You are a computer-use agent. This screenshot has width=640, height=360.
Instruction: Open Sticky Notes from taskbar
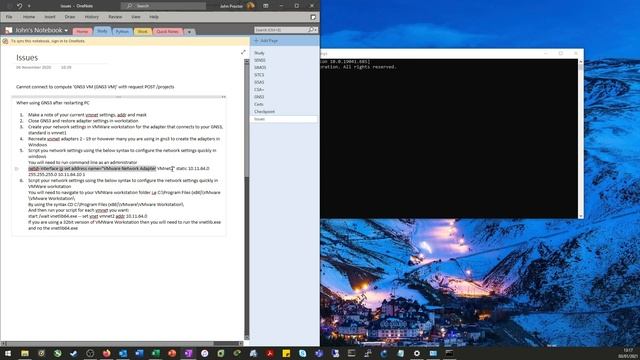[x=286, y=353]
